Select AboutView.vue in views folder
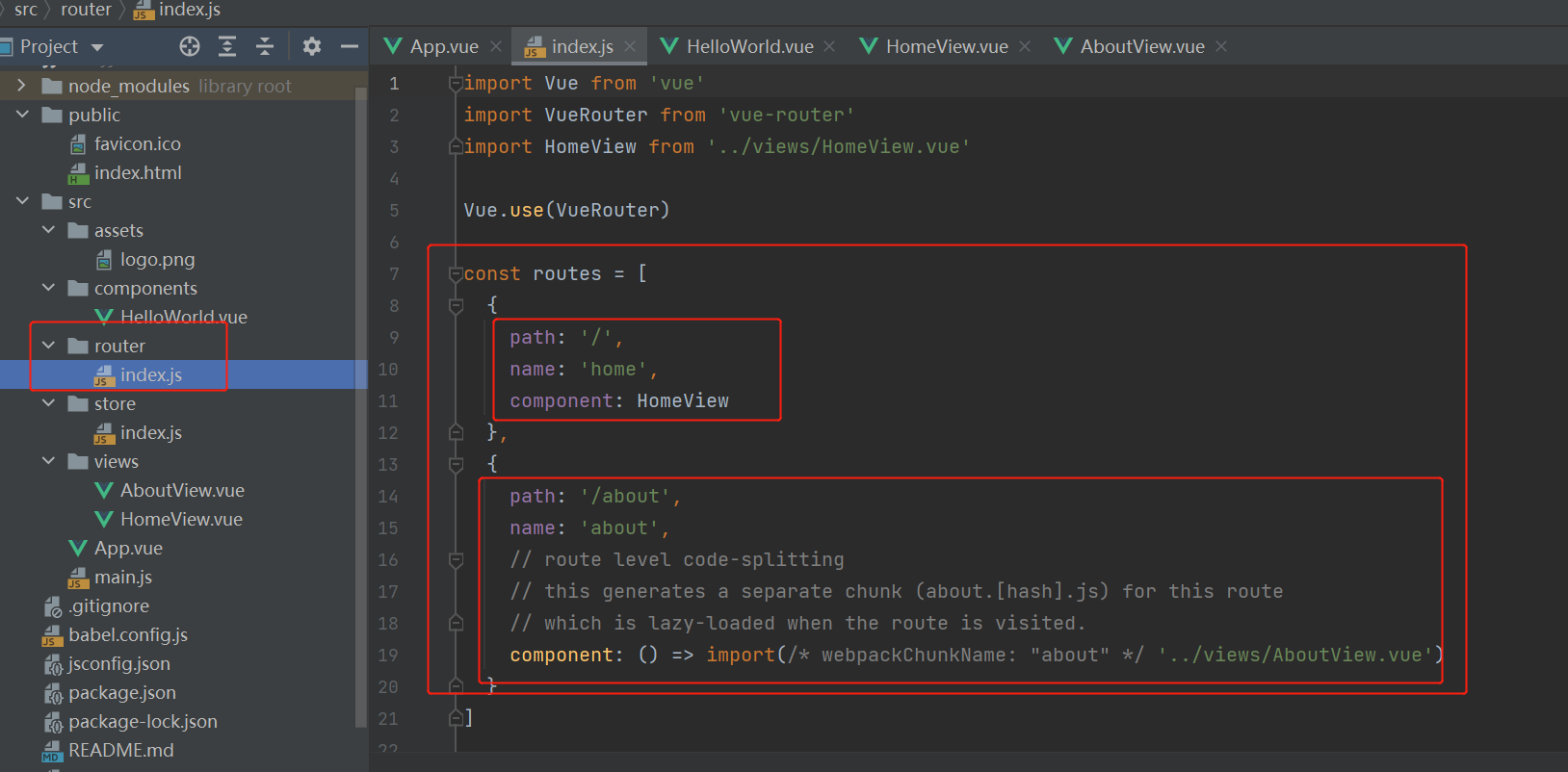The image size is (1568, 772). click(x=170, y=490)
